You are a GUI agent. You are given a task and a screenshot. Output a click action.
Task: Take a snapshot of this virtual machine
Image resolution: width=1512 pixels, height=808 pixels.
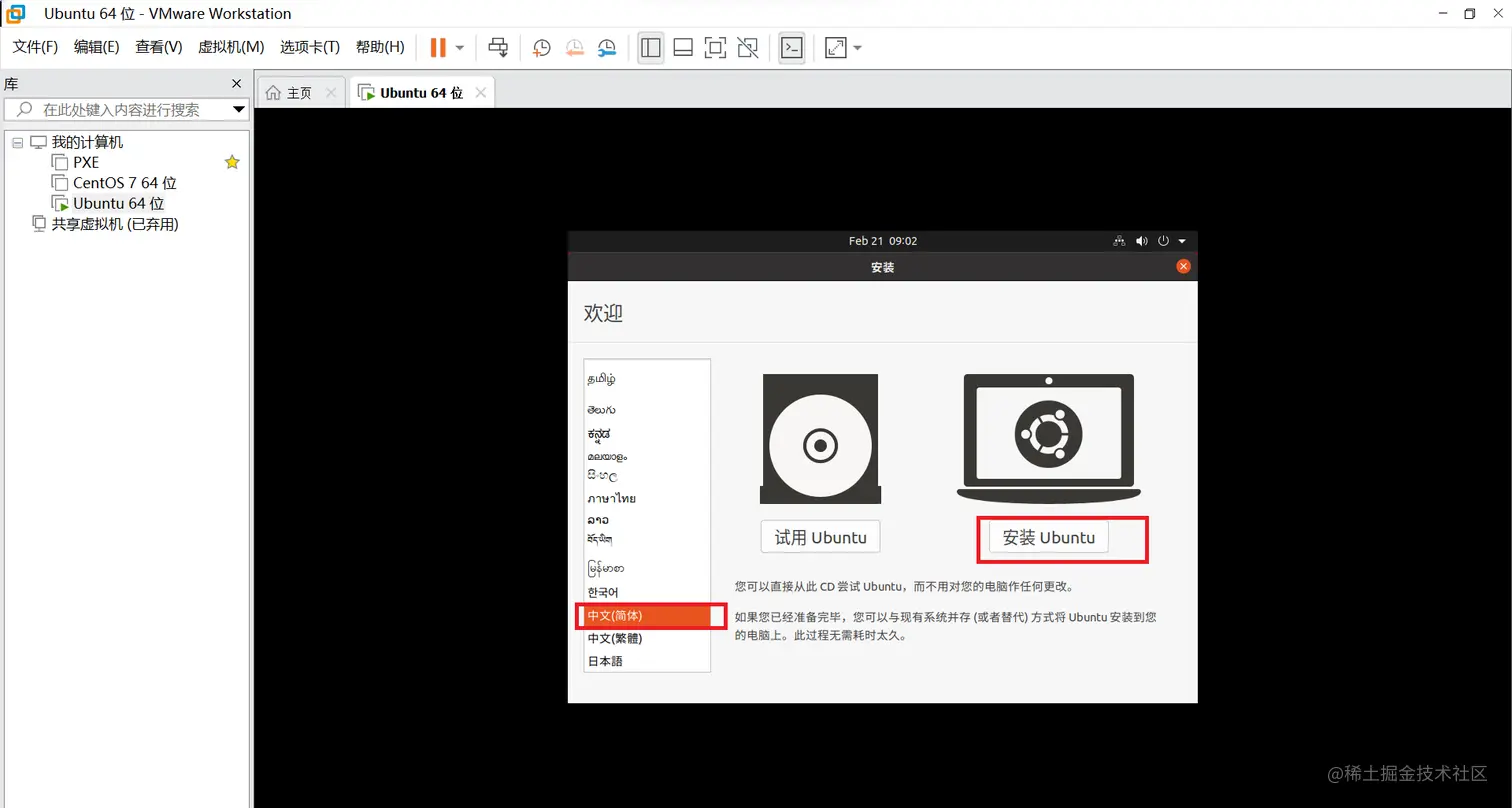[x=541, y=47]
